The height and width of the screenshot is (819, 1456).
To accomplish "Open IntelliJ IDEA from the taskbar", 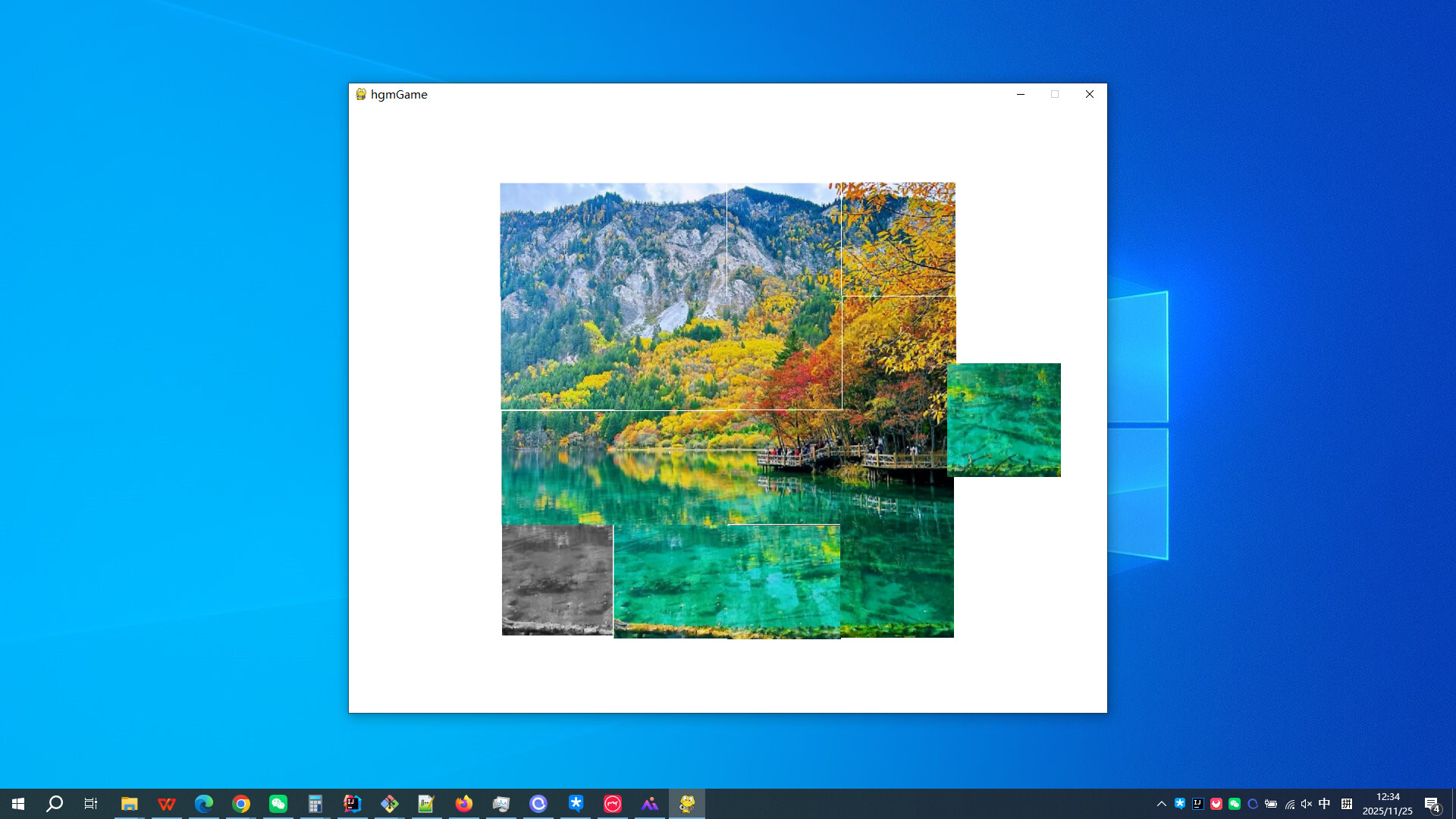I will pos(352,803).
